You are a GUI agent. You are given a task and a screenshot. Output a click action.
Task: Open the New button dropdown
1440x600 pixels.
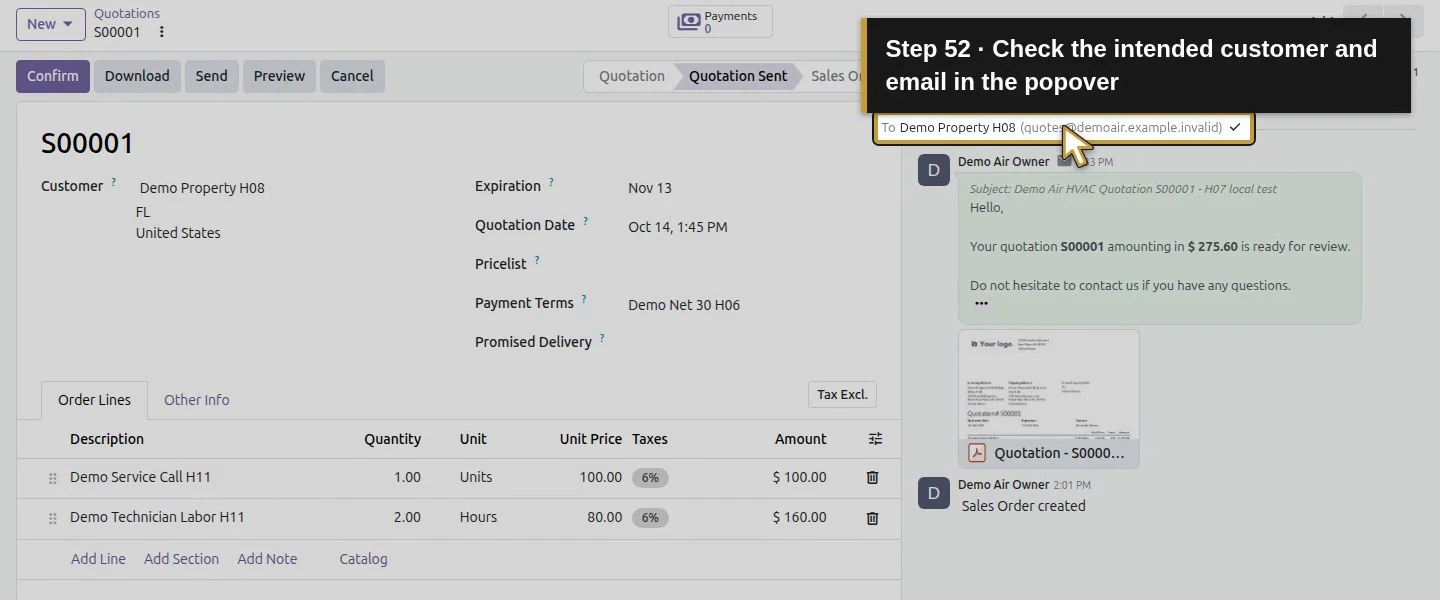(x=51, y=24)
